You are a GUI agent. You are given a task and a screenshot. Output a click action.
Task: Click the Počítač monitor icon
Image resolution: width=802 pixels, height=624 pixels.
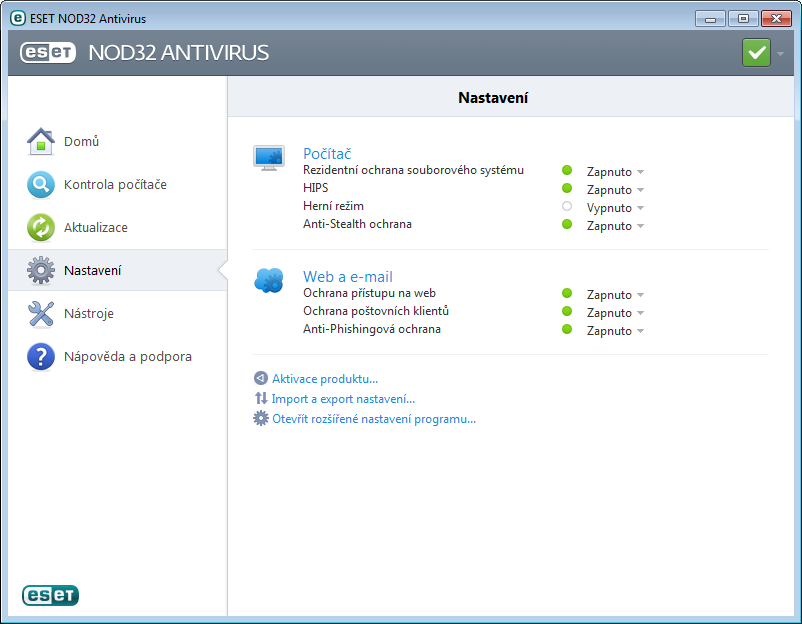269,158
